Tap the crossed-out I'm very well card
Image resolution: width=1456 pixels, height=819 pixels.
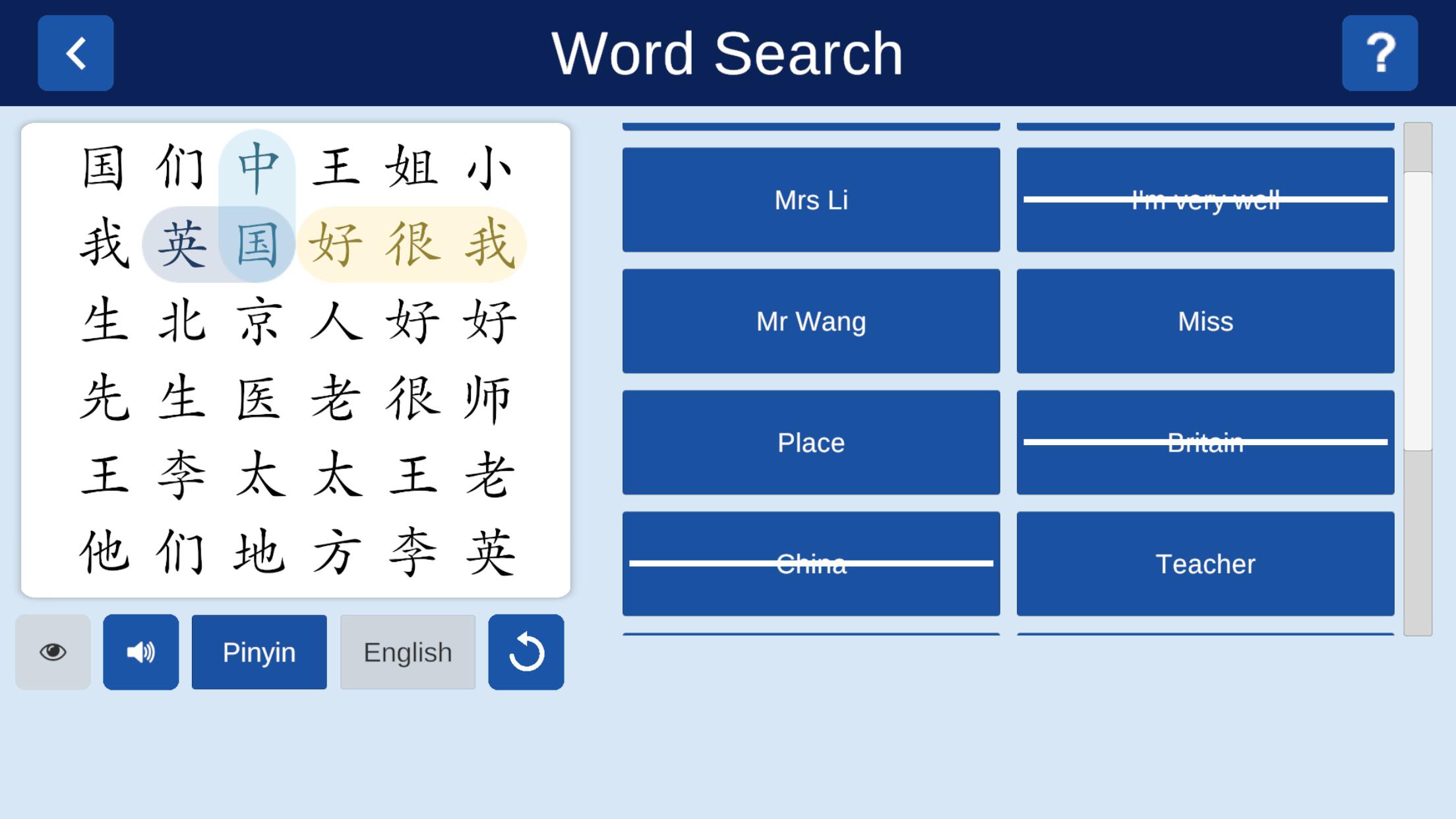coord(1205,200)
